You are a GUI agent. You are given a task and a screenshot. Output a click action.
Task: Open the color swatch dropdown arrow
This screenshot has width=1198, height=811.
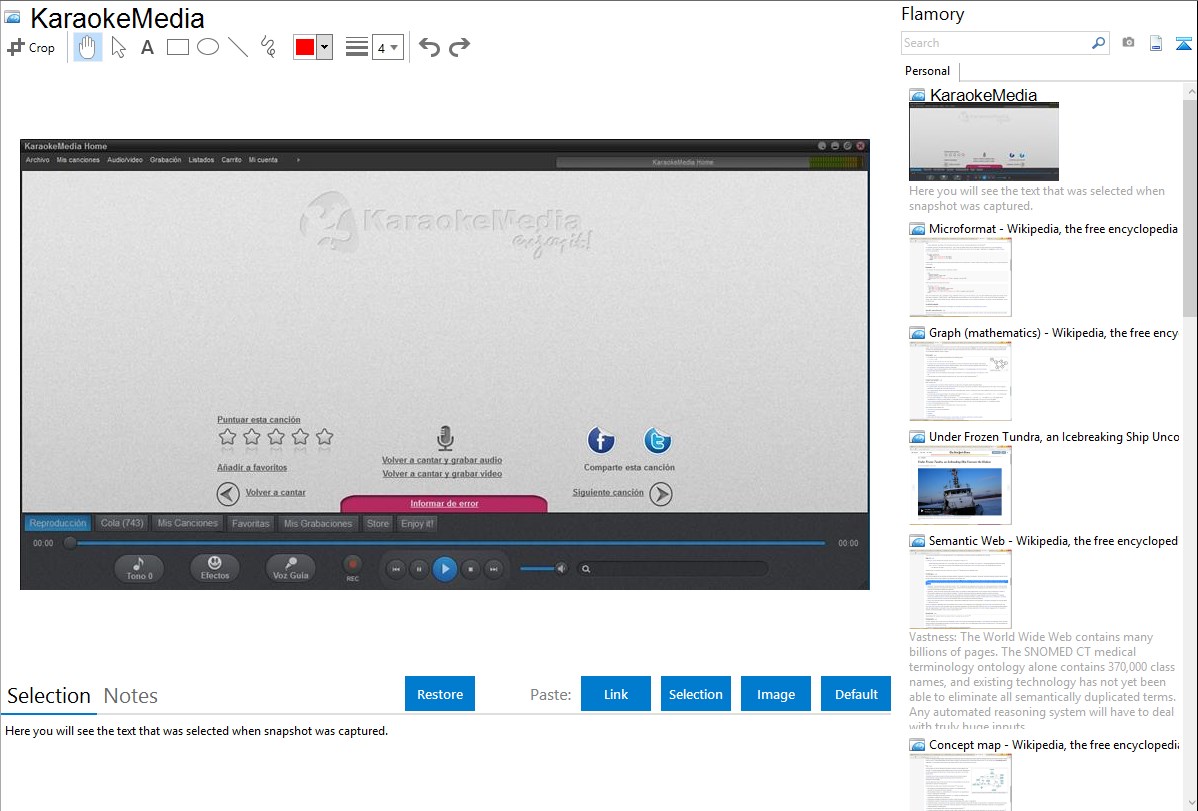click(325, 47)
